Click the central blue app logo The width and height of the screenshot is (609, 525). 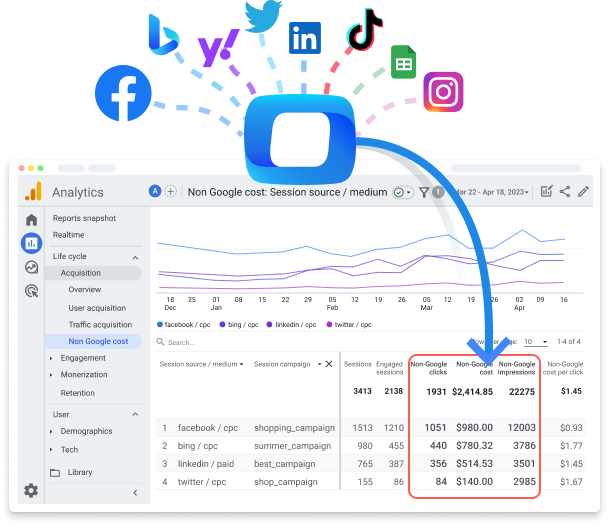300,139
